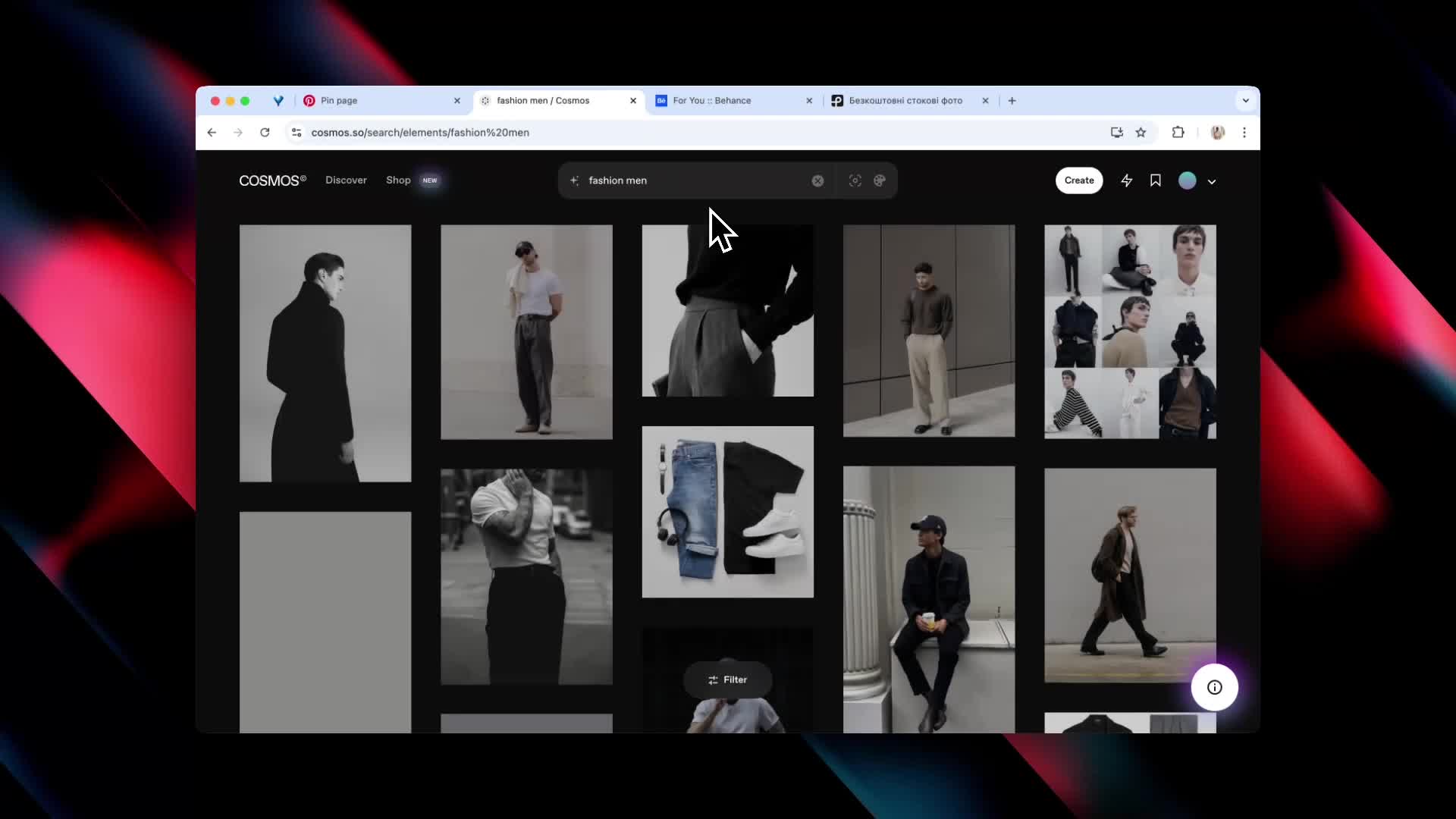1456x819 pixels.
Task: Open Chrome's three-dot menu
Action: 1244,132
